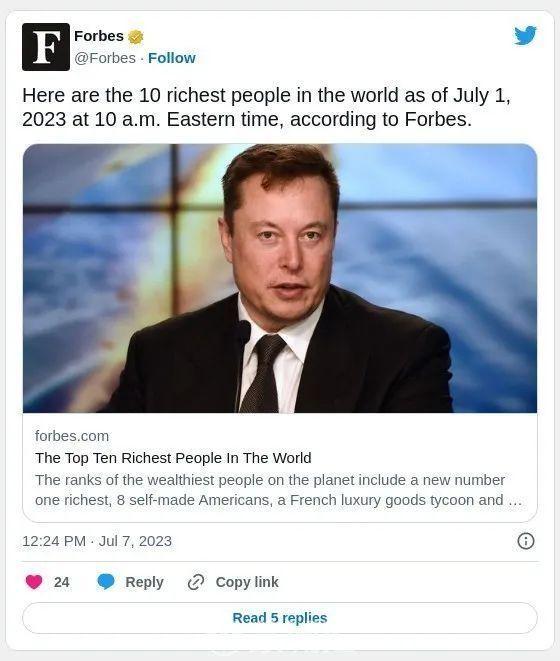560x661 pixels.
Task: Click the Reply text button
Action: pos(144,582)
